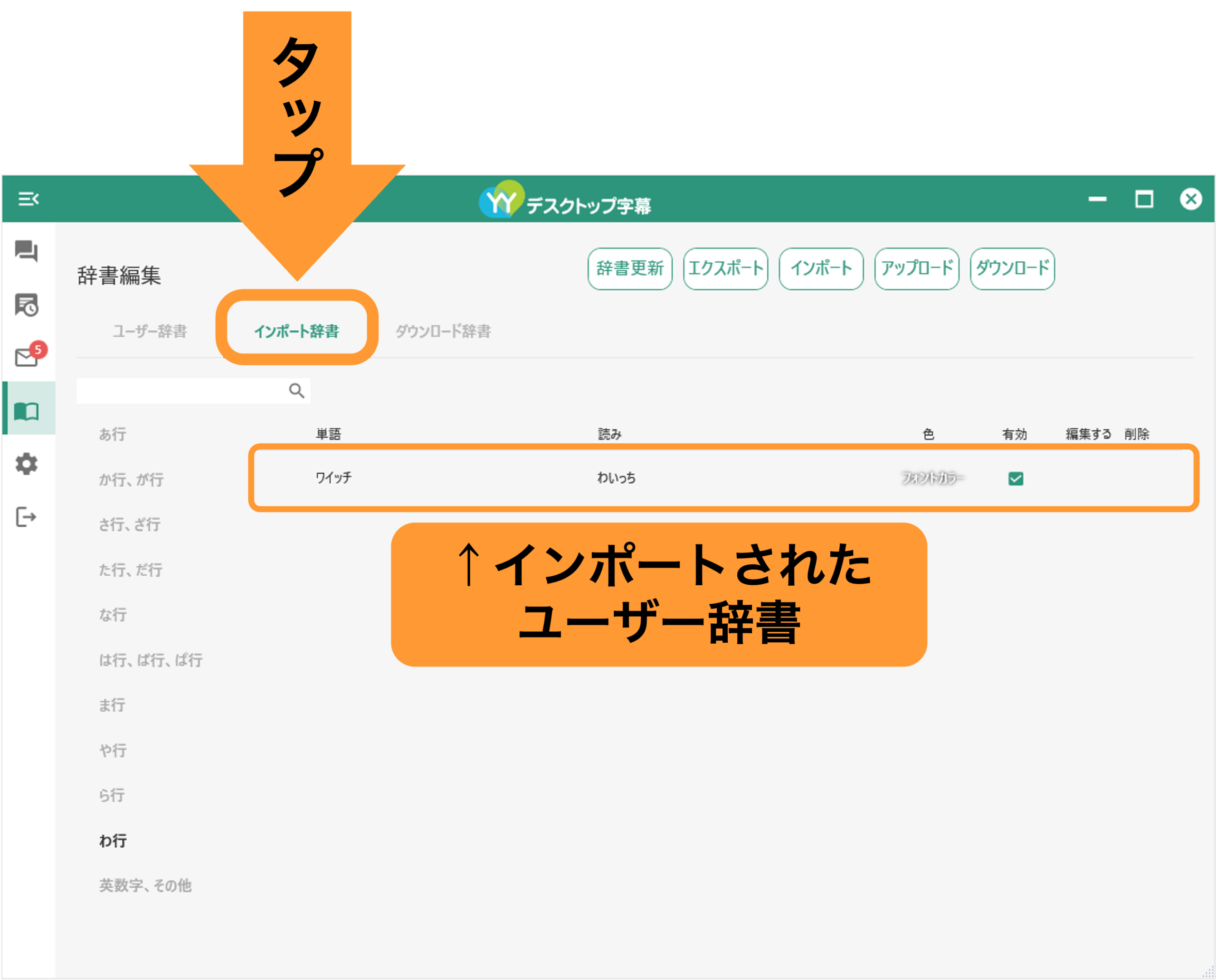
Task: Select the dictionary book sidebar icon
Action: [x=27, y=411]
